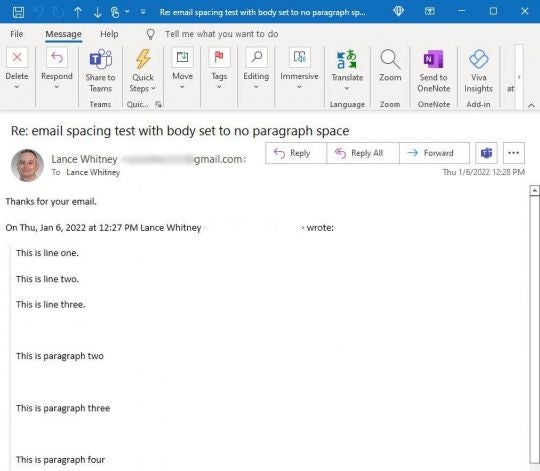Click the Save icon in title bar
540x471 pixels.
click(18, 12)
